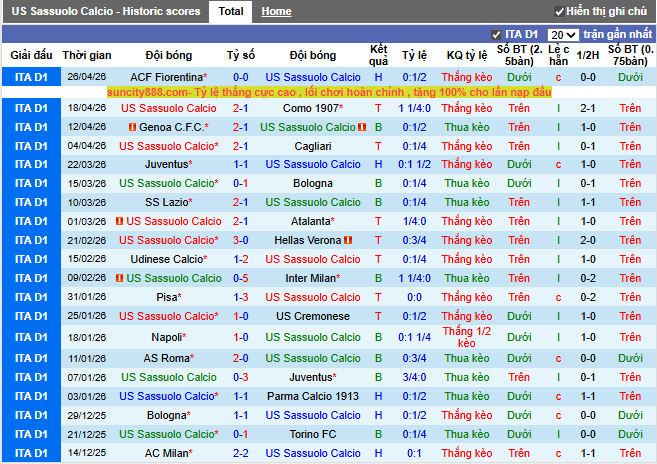Select the KQ tỷ lệ column header

point(467,55)
